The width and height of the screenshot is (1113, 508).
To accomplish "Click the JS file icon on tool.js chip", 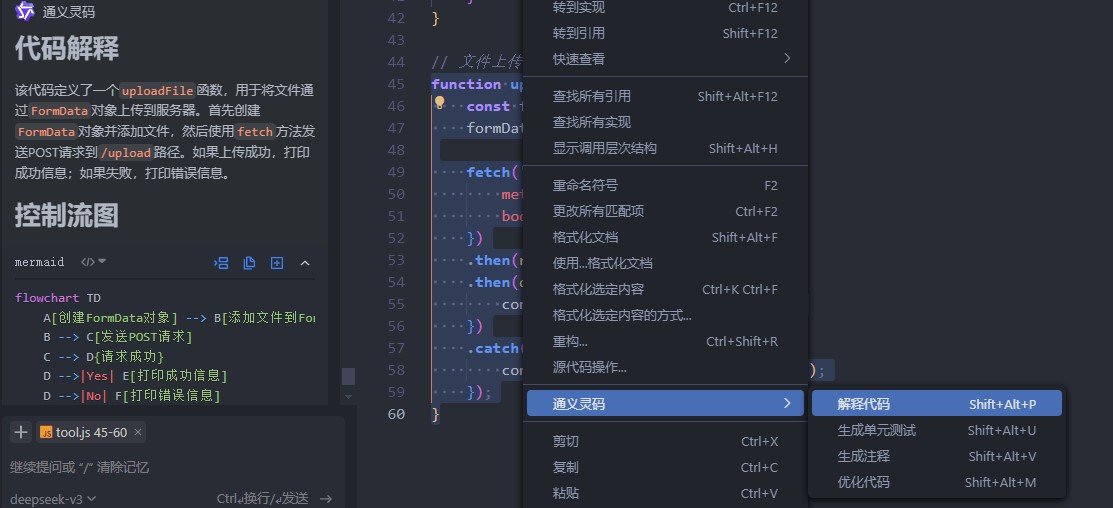I will (x=46, y=432).
